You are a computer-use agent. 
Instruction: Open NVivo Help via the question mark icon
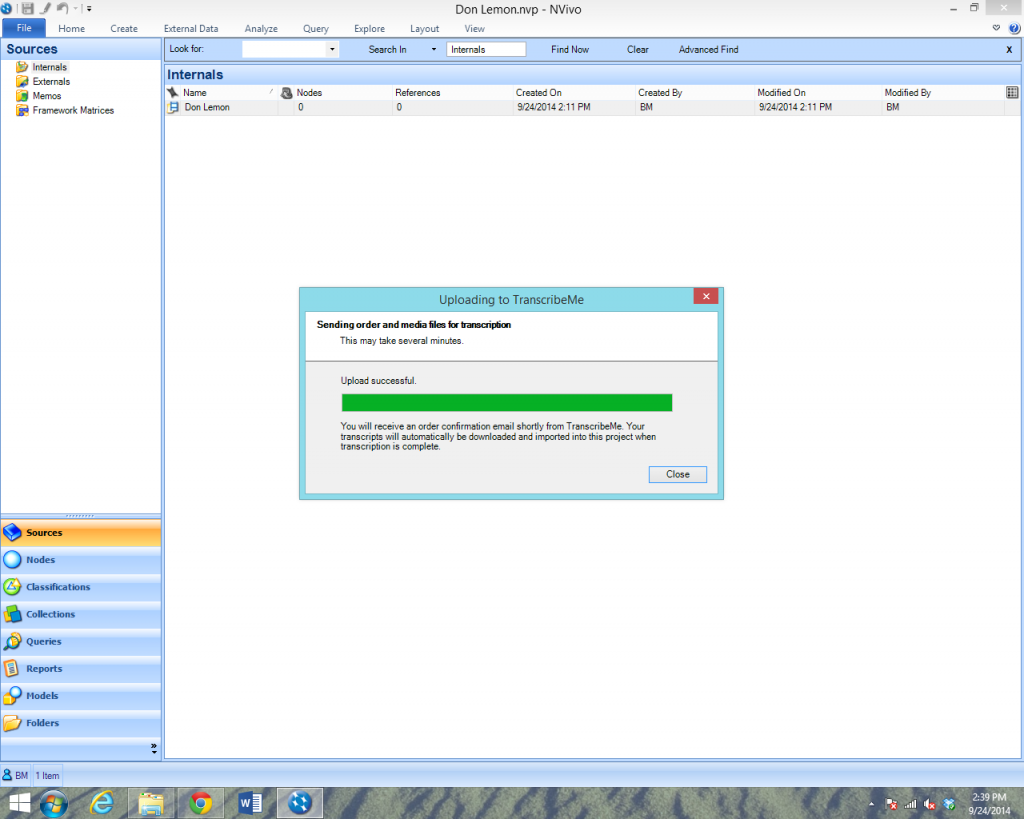[x=1014, y=28]
